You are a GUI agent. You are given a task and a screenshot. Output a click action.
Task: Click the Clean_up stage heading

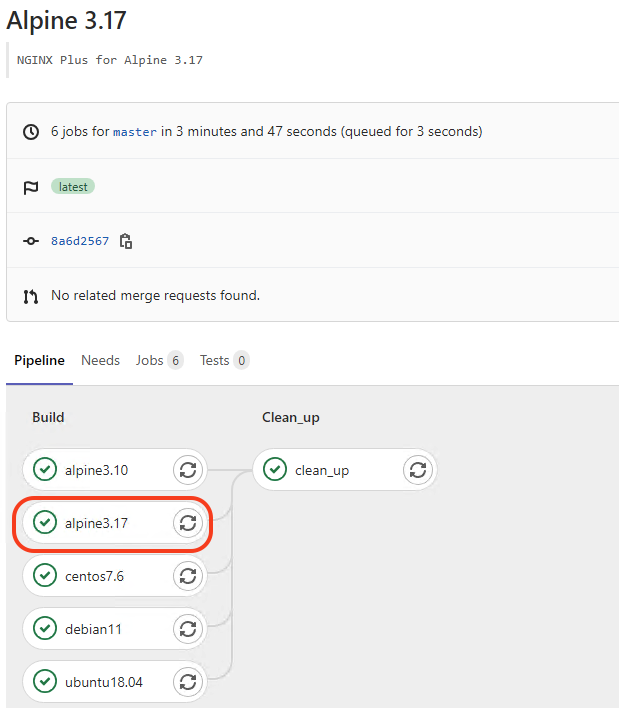click(x=291, y=418)
